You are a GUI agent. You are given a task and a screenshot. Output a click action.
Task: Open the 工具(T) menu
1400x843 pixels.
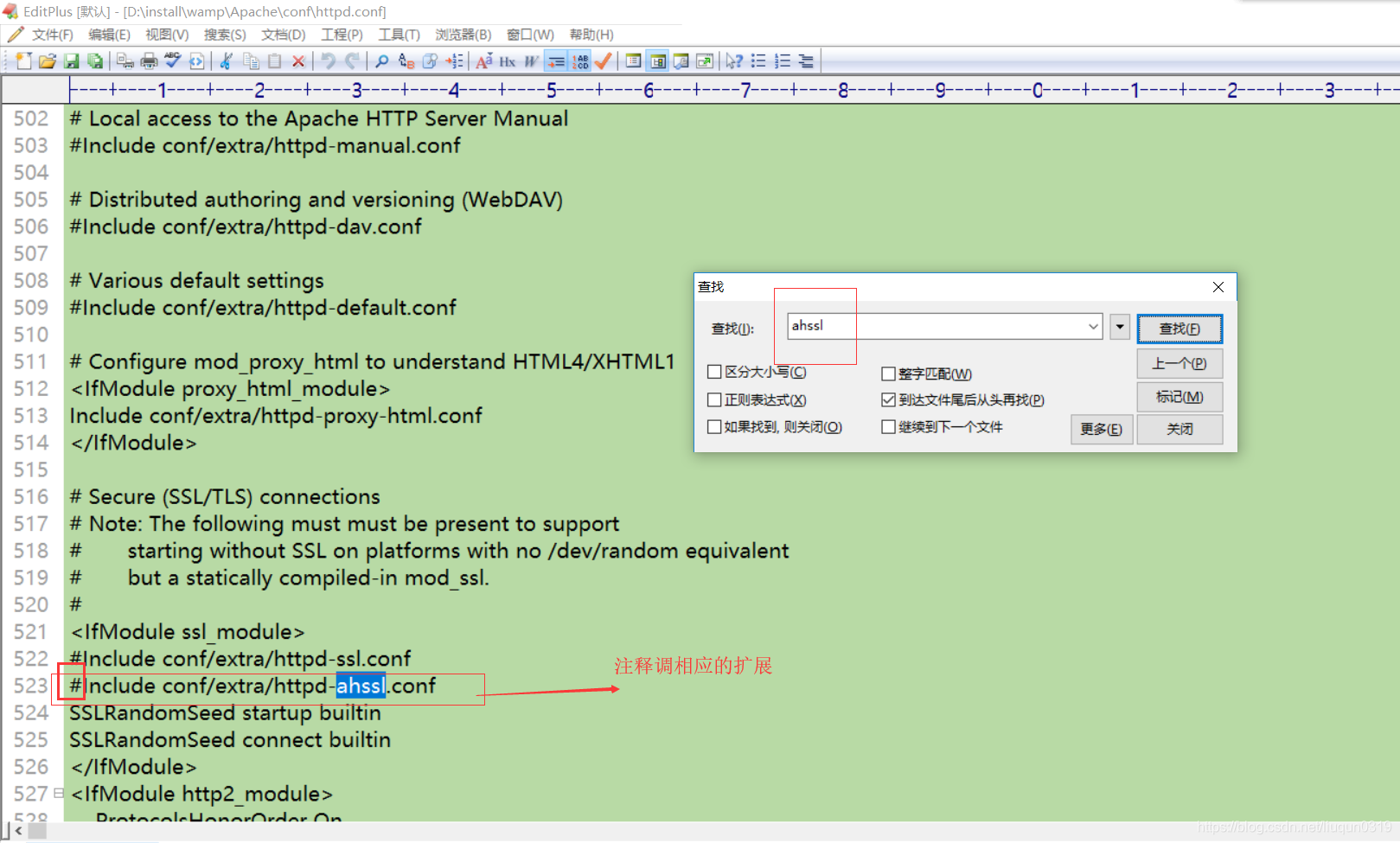[x=399, y=35]
